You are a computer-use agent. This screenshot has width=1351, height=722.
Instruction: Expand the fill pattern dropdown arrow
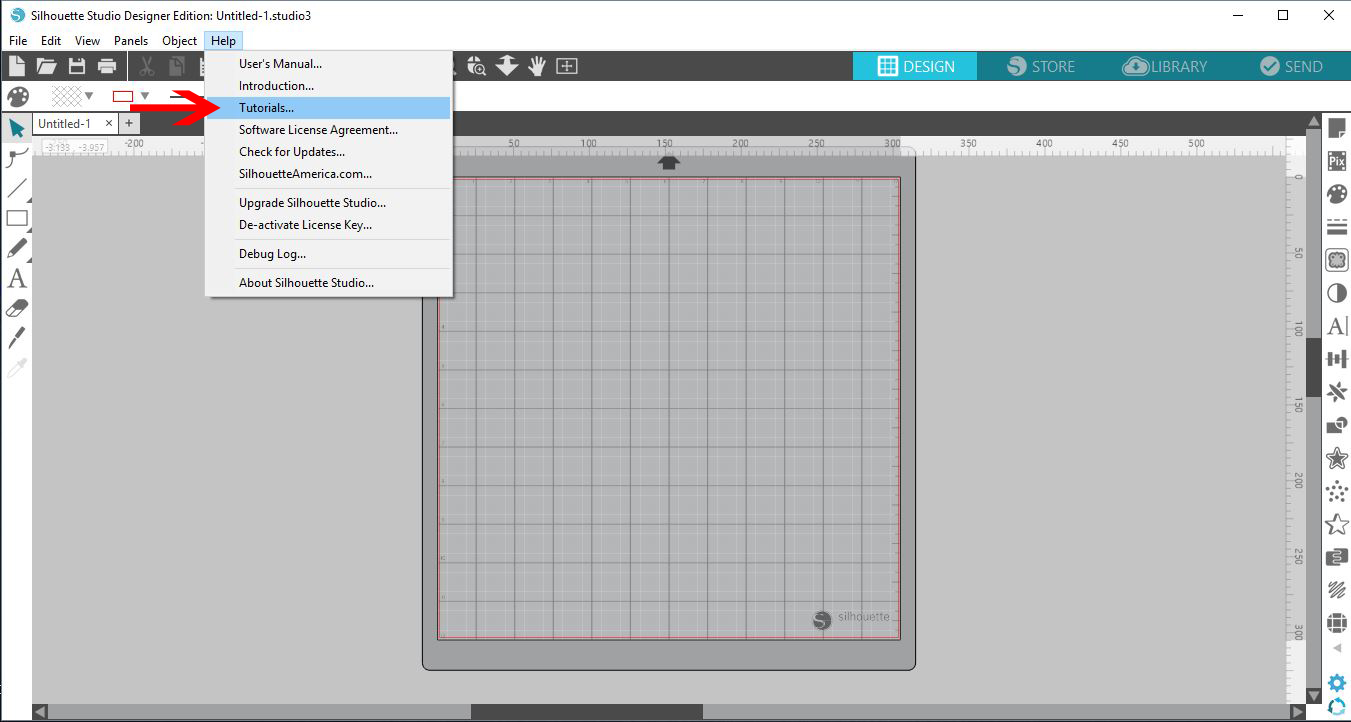pos(90,96)
